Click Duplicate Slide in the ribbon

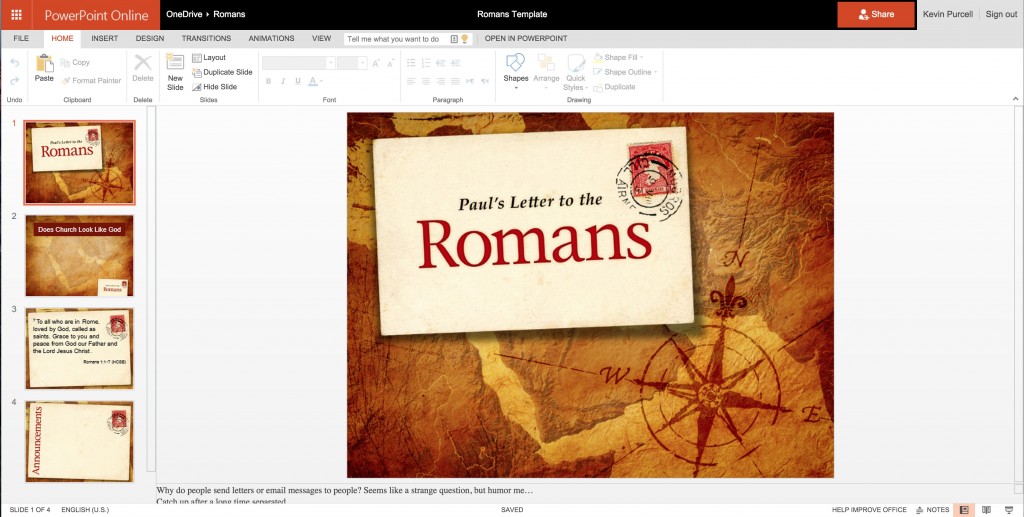[x=222, y=72]
